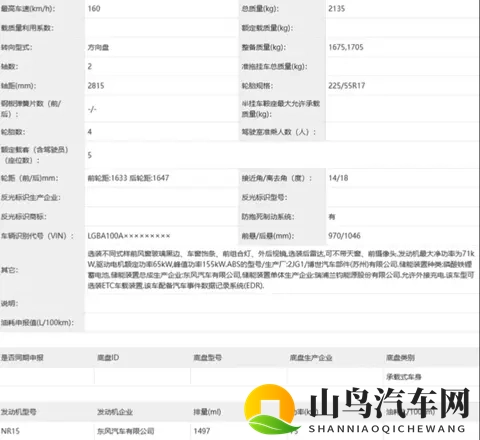
Task: Click the wheelbase value 2815
Action: click(x=96, y=86)
